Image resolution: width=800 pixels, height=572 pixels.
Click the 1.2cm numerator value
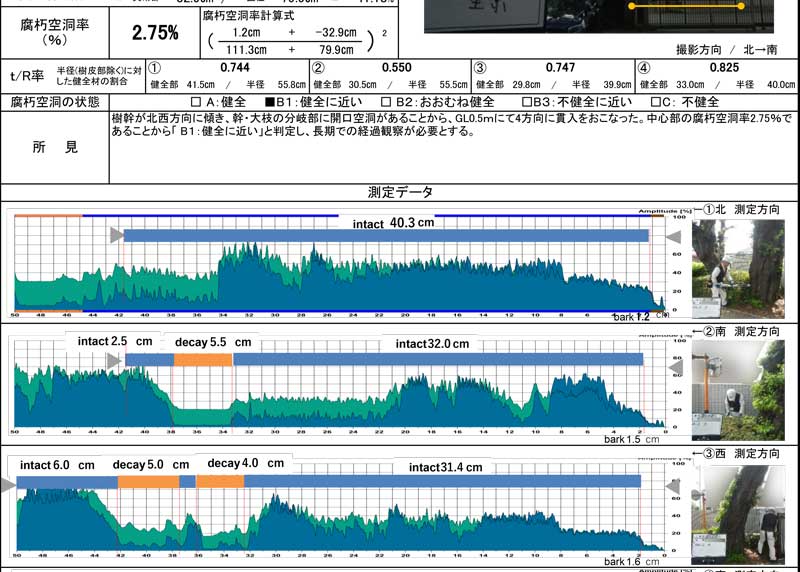pyautogui.click(x=246, y=33)
